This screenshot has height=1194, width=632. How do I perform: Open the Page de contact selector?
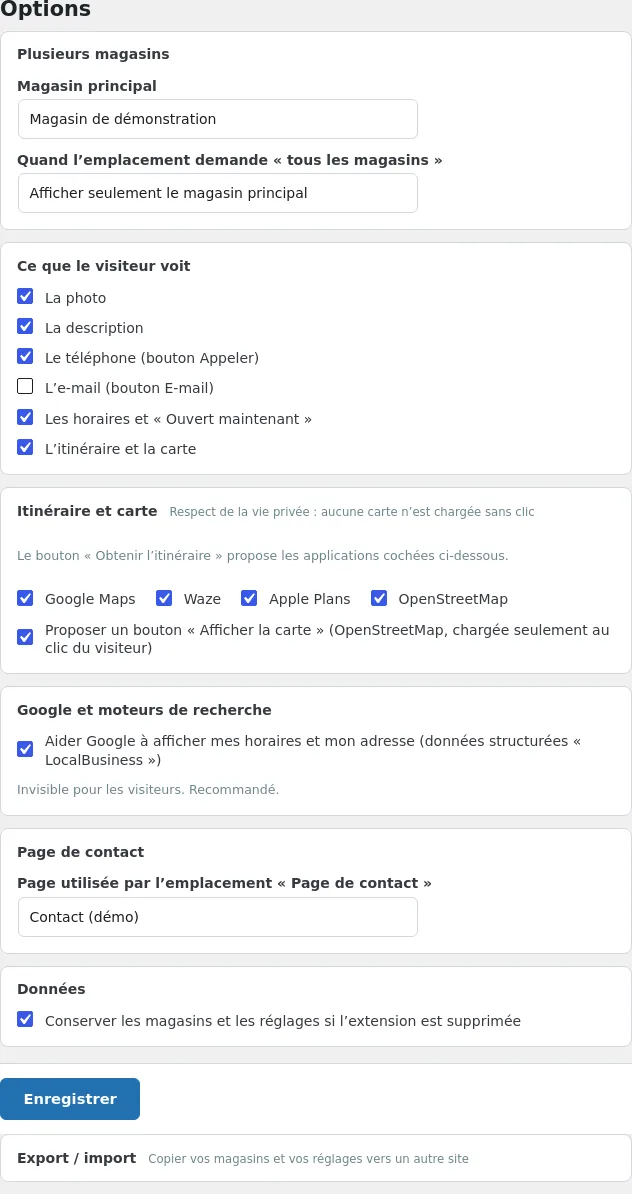pyautogui.click(x=218, y=917)
